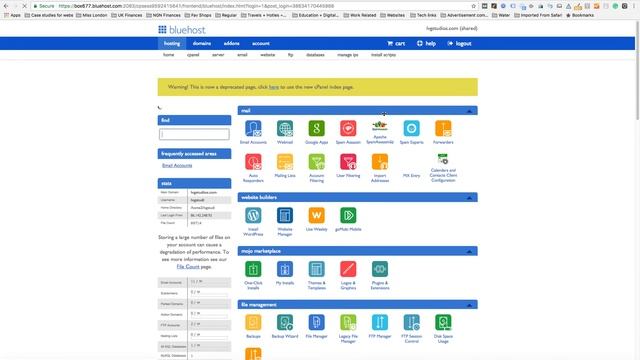Image resolution: width=640 pixels, height=360 pixels.
Task: Open the Forwarders icon
Action: (x=443, y=129)
